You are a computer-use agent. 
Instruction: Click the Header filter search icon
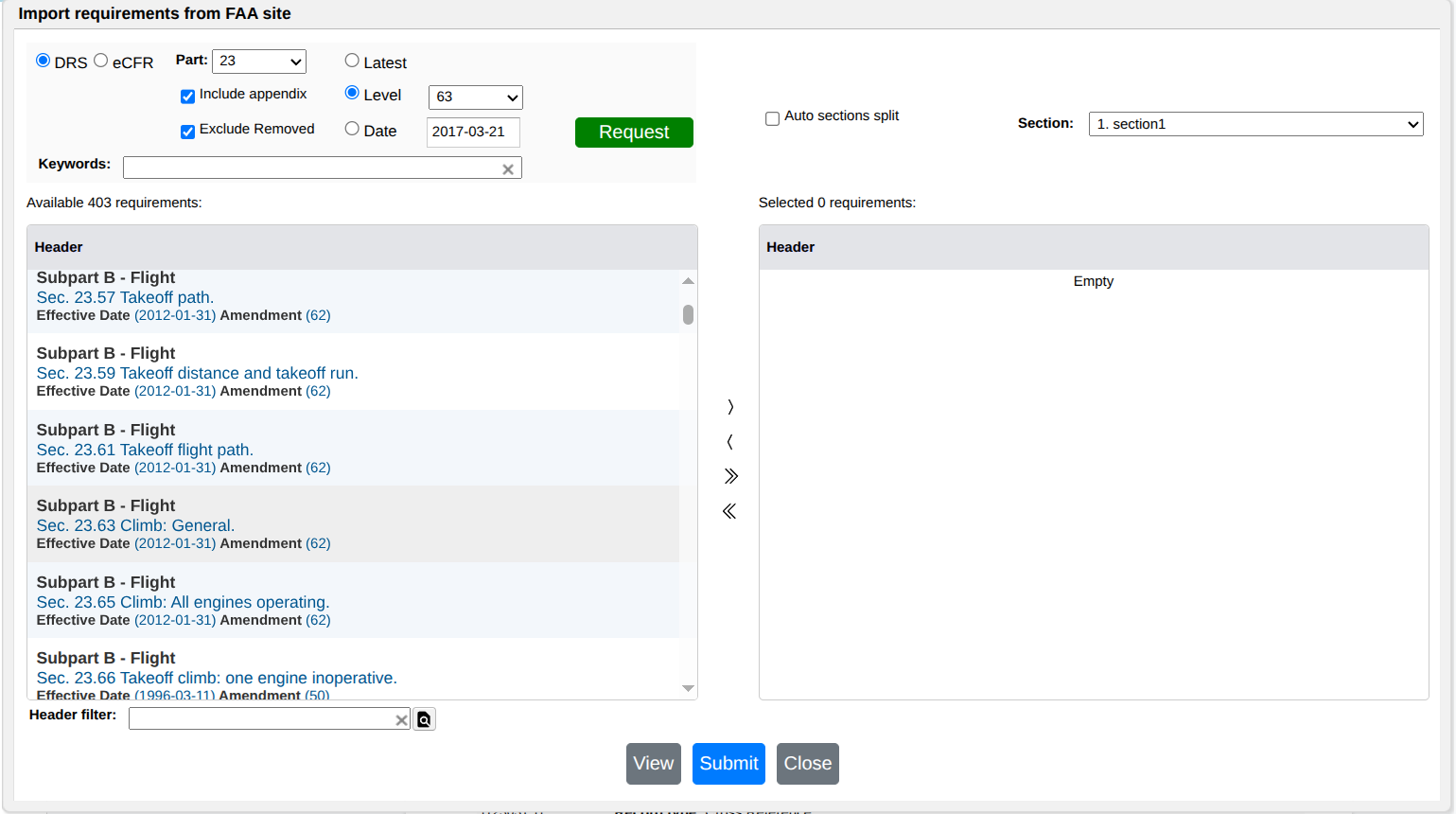[424, 720]
